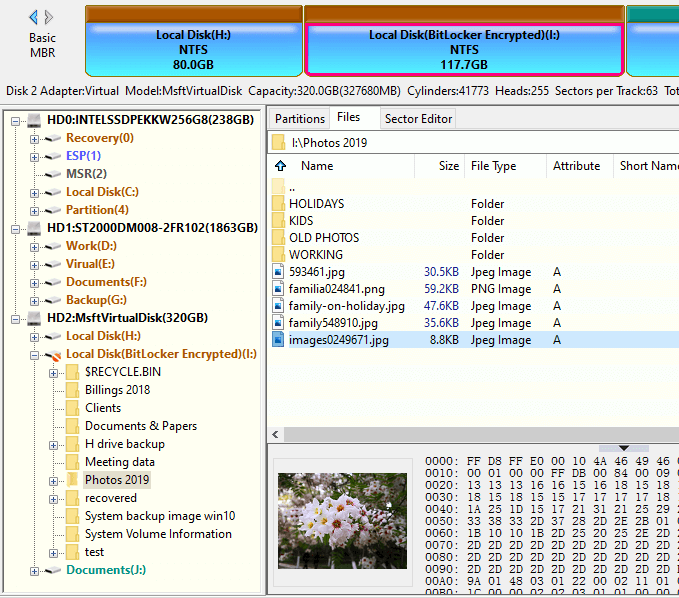Click the familia024841.png file icon
The image size is (679, 598).
click(x=279, y=289)
